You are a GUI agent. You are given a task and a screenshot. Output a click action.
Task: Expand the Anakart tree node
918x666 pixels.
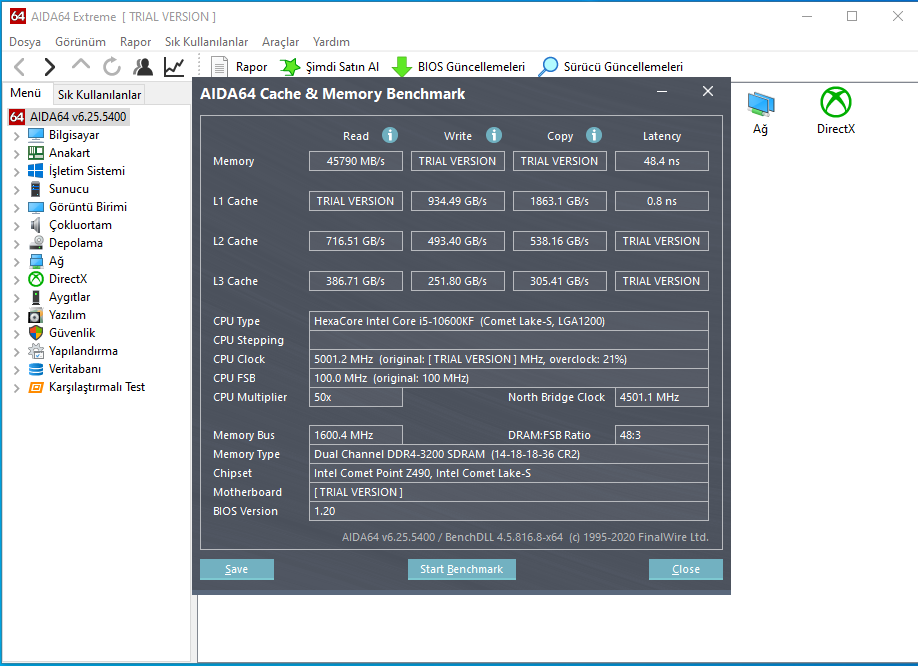click(16, 154)
